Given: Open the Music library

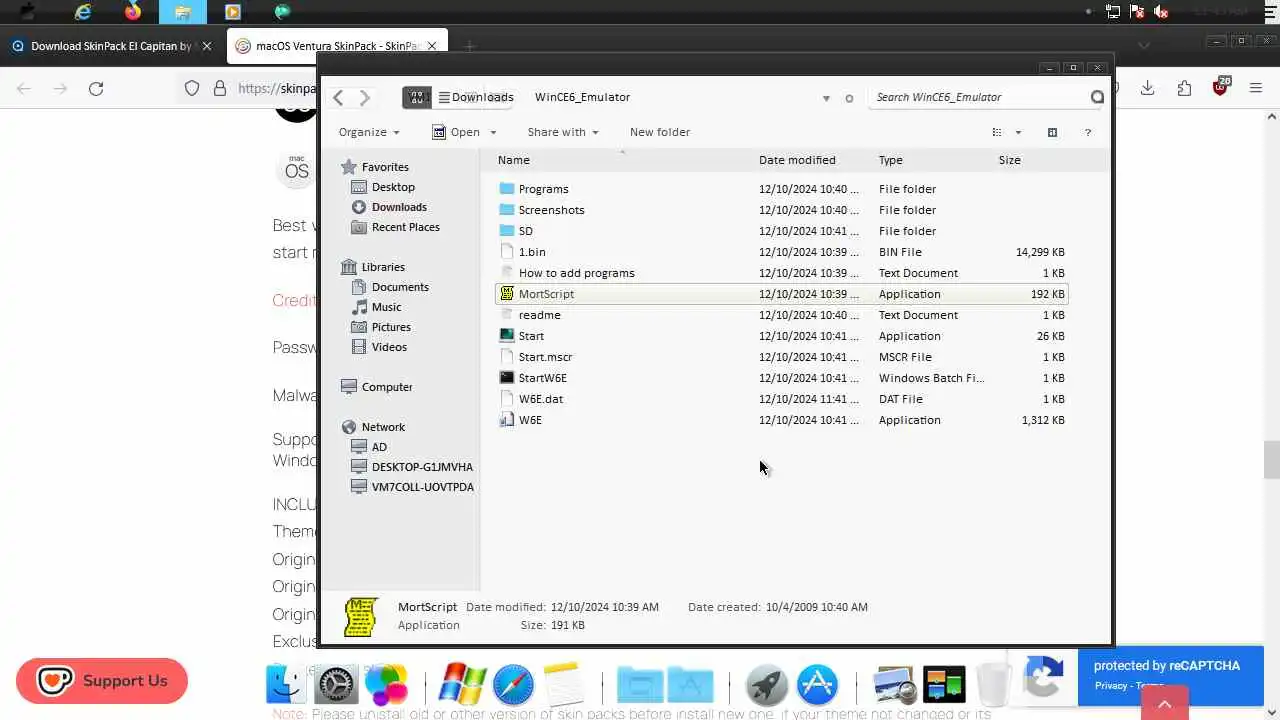Looking at the screenshot, I should coord(386,307).
